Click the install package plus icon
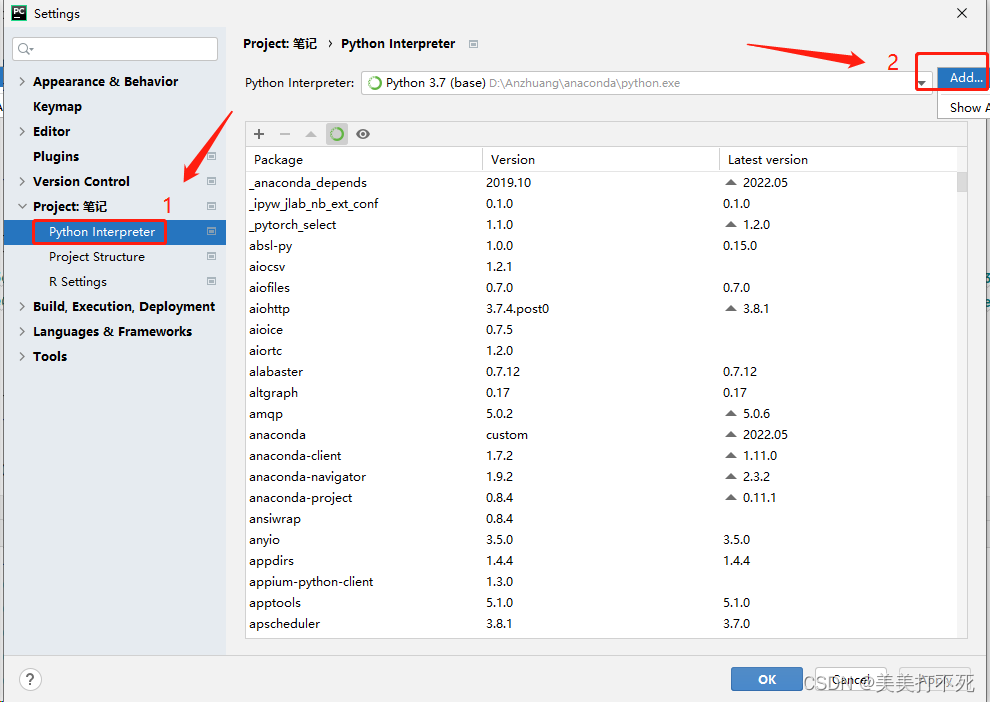 (x=259, y=134)
